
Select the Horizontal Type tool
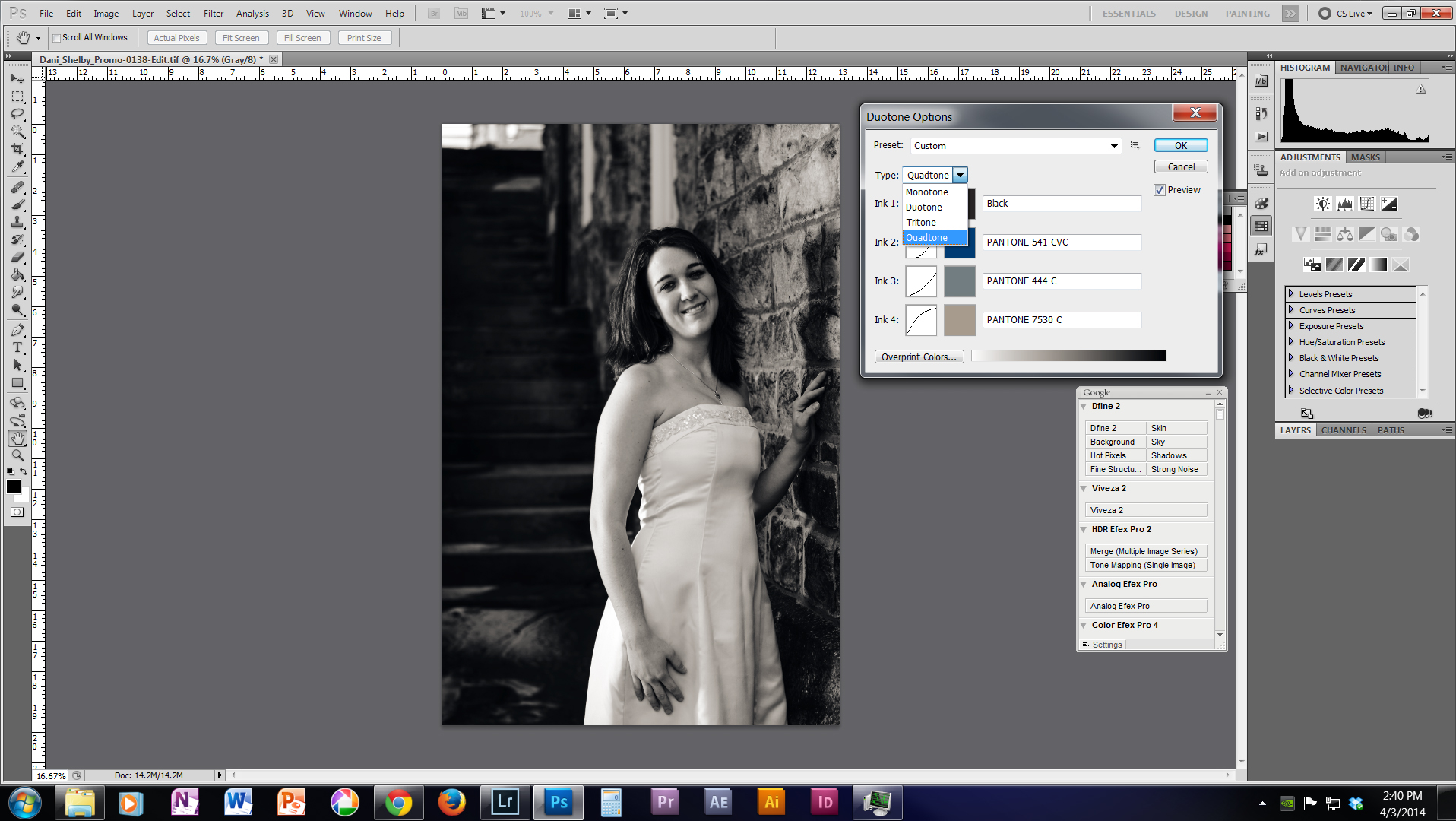click(x=17, y=347)
